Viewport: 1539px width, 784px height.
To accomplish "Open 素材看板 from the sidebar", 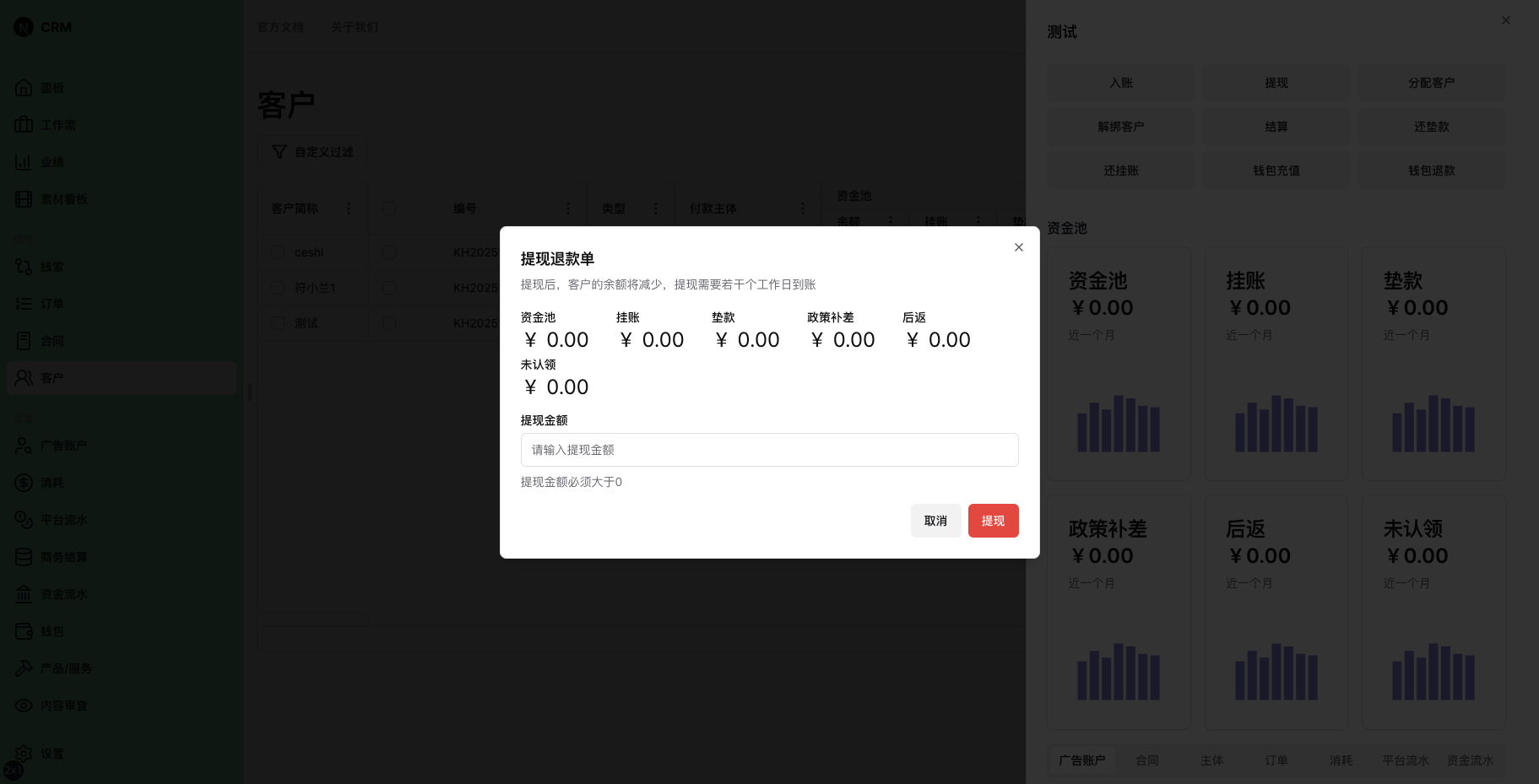I will 65,198.
